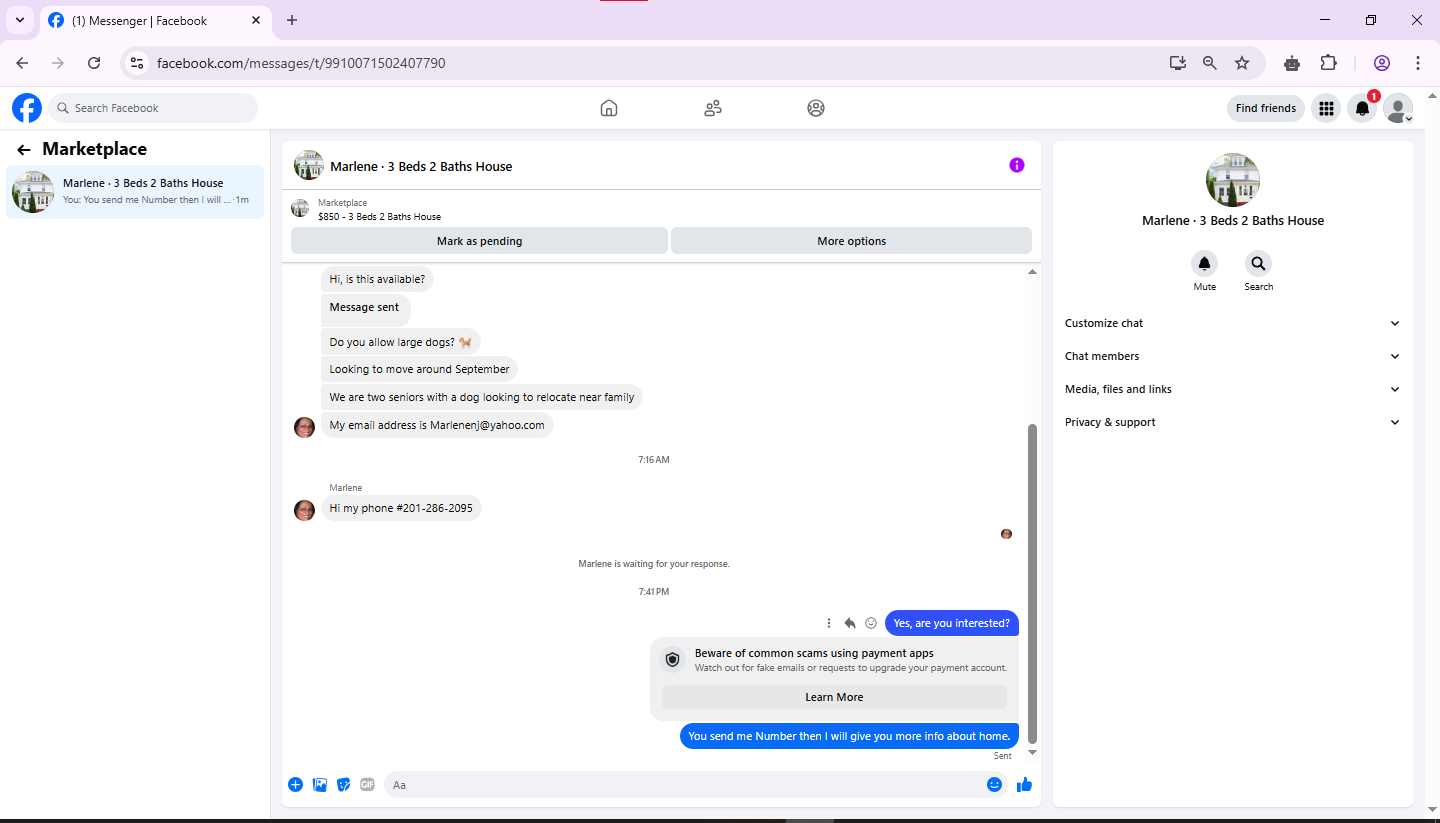Select Marlene conversation in Marketplace list
Image resolution: width=1440 pixels, height=823 pixels.
[135, 191]
